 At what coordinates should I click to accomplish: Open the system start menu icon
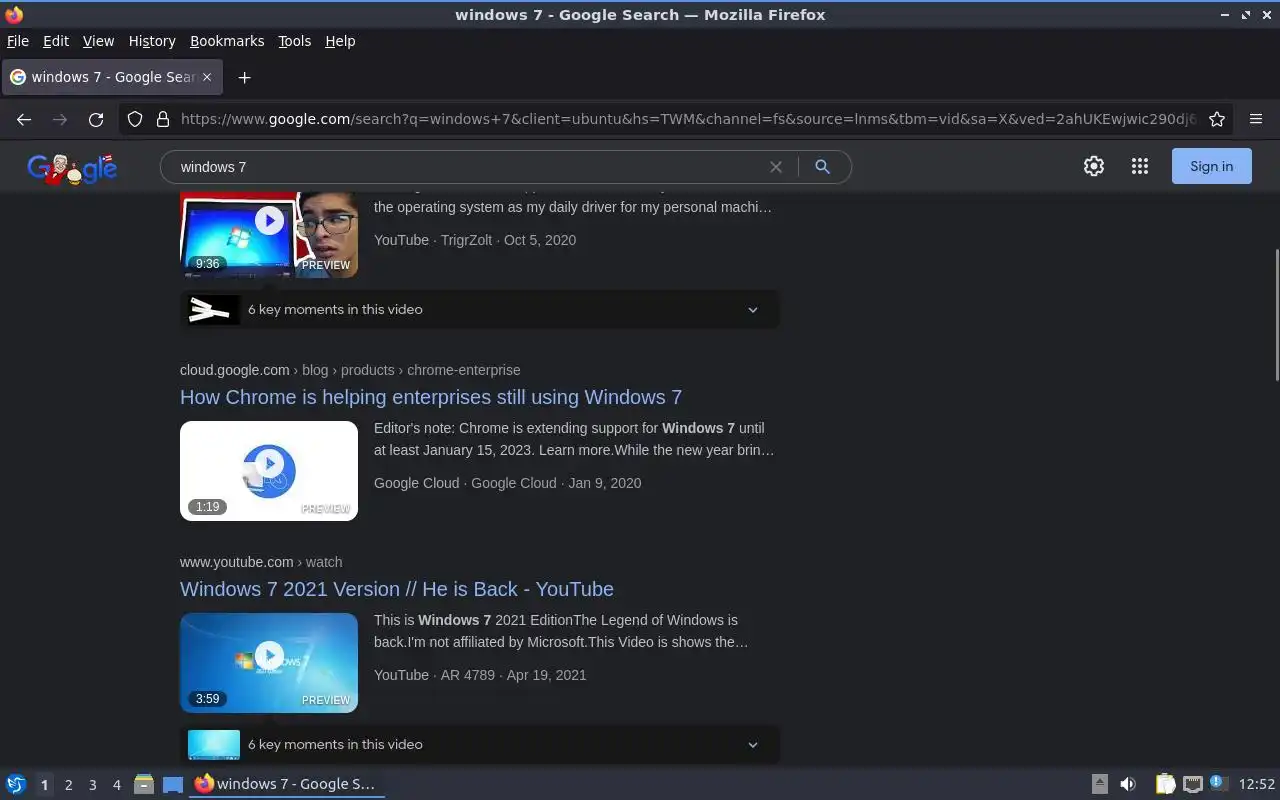(16, 784)
